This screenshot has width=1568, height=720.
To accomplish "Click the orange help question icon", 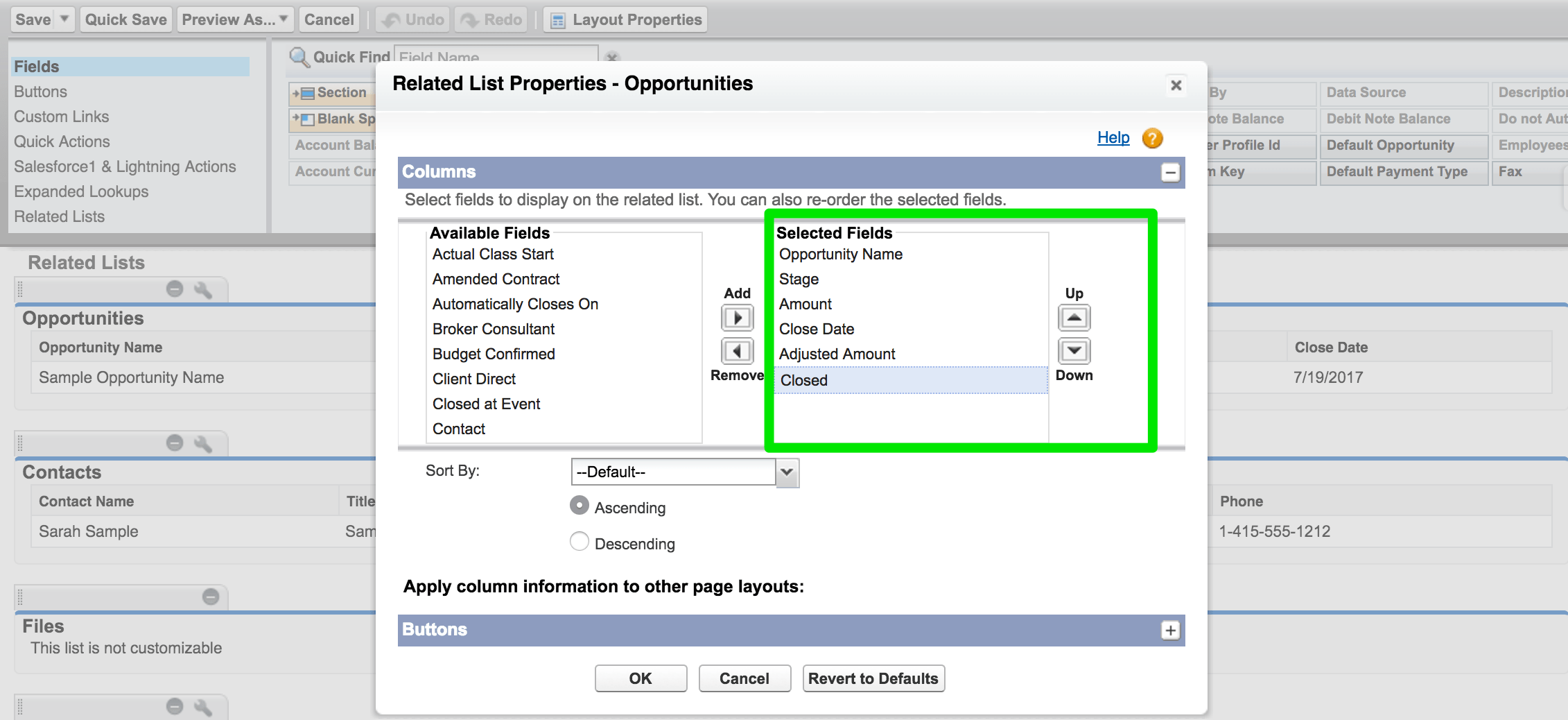I will (x=1152, y=138).
